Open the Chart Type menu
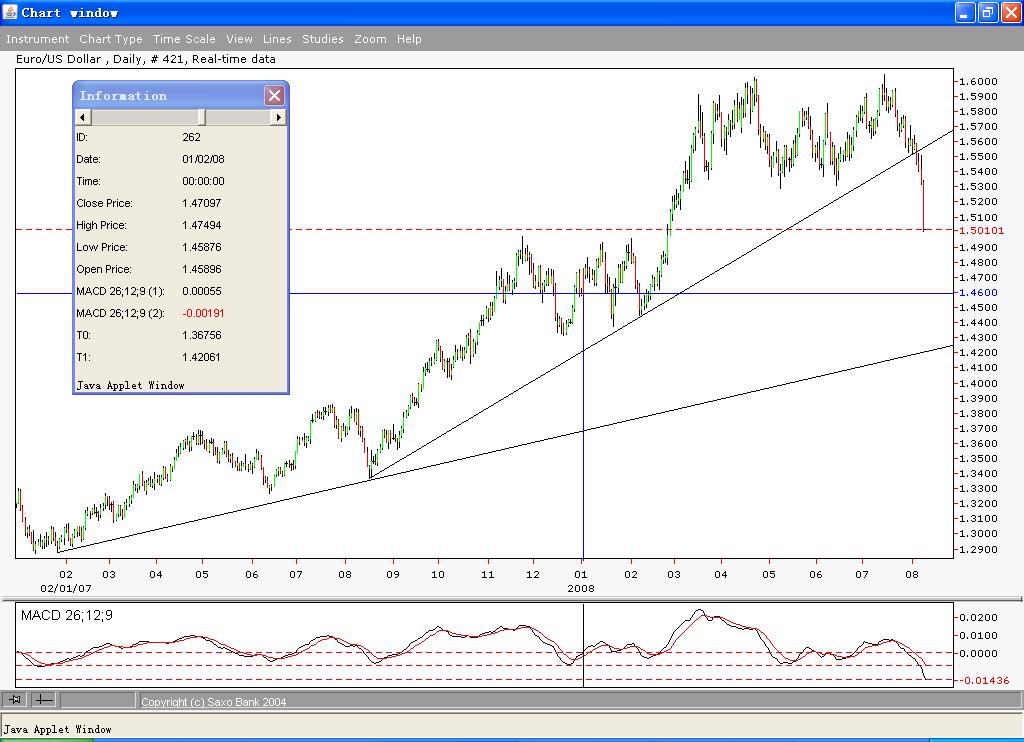The width and height of the screenshot is (1024, 742). pyautogui.click(x=111, y=39)
